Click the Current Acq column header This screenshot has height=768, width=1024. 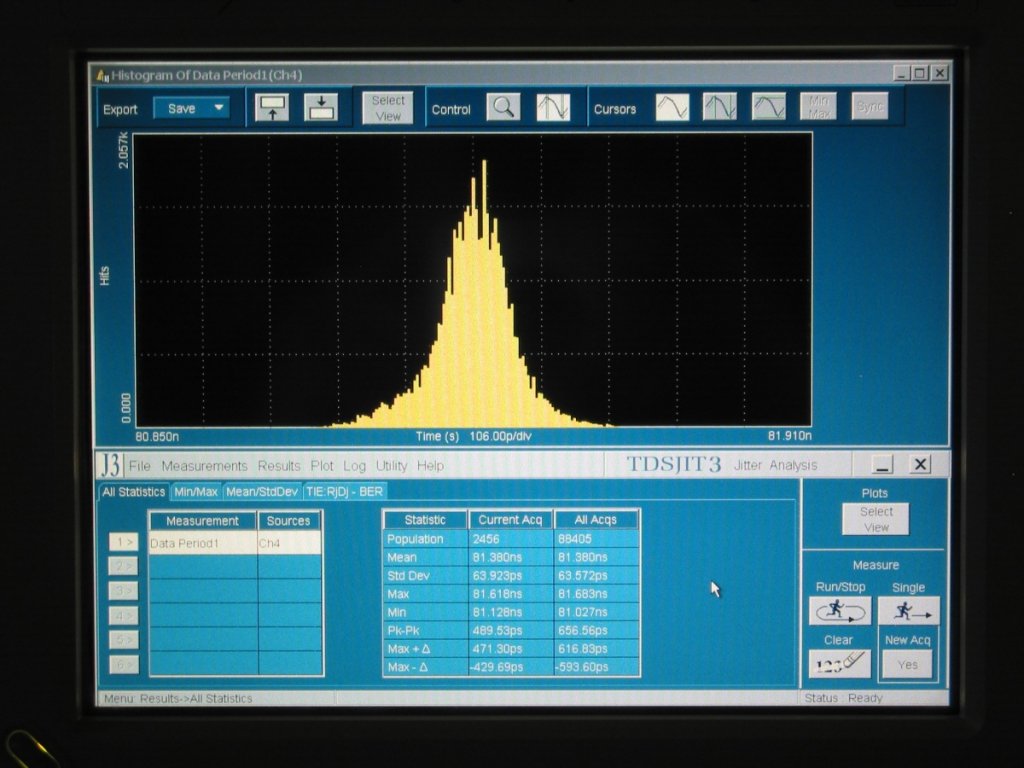[511, 520]
